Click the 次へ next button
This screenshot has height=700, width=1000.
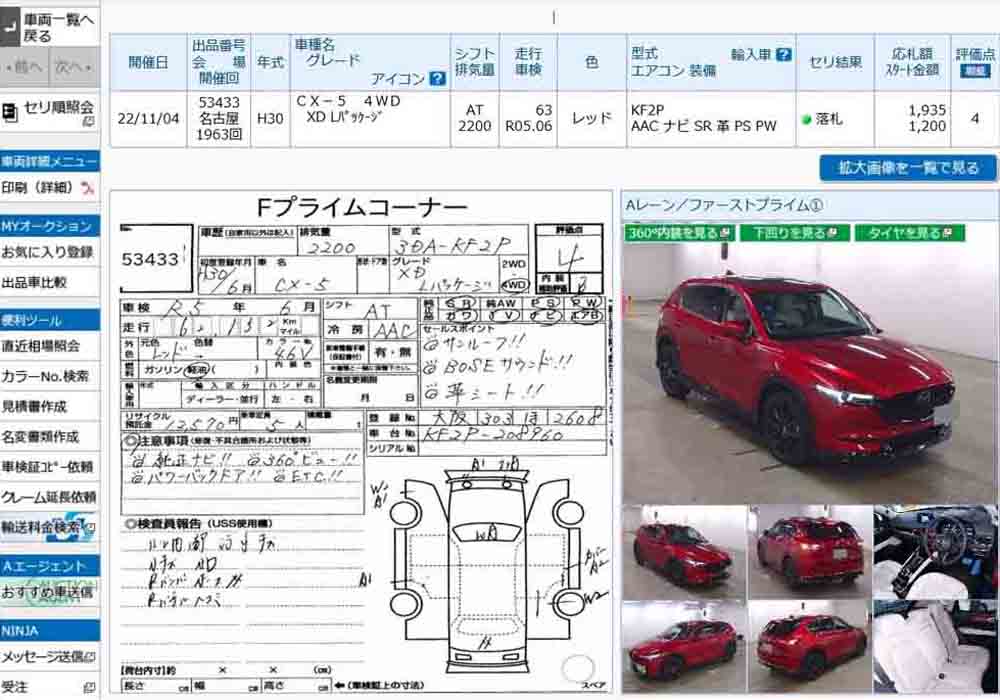click(74, 66)
